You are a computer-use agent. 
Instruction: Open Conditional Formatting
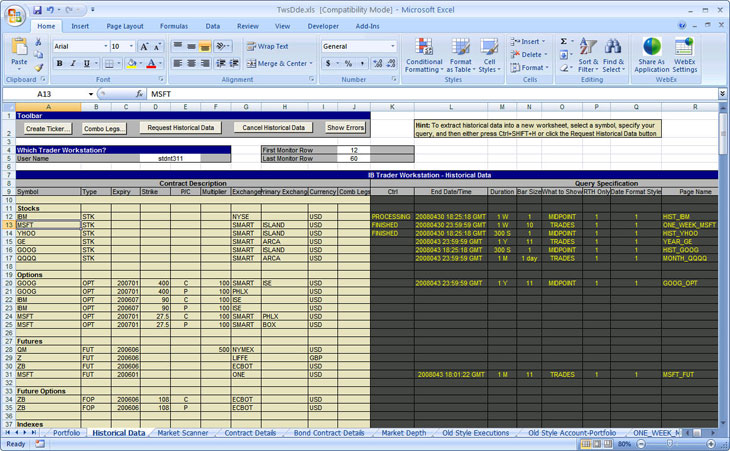pos(424,55)
